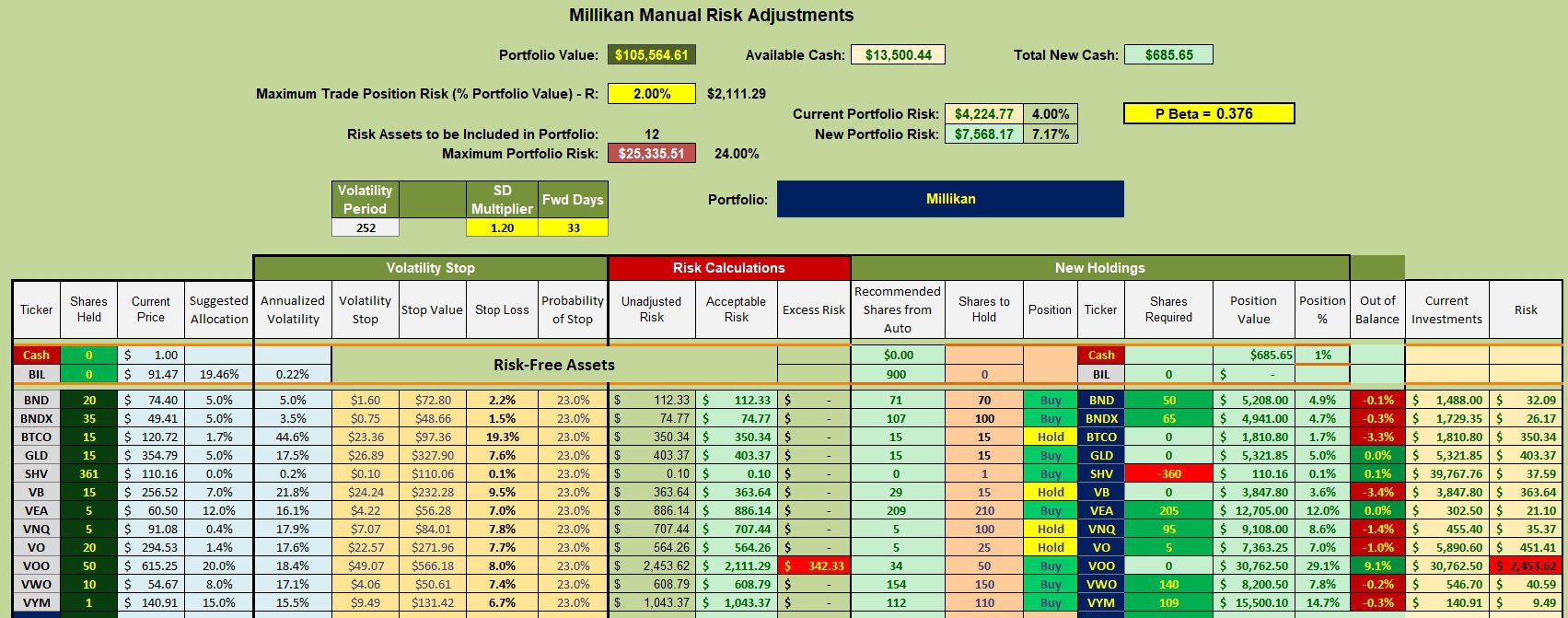Click VYM position percent 14.7%
The height and width of the screenshot is (618, 1568).
1322,602
